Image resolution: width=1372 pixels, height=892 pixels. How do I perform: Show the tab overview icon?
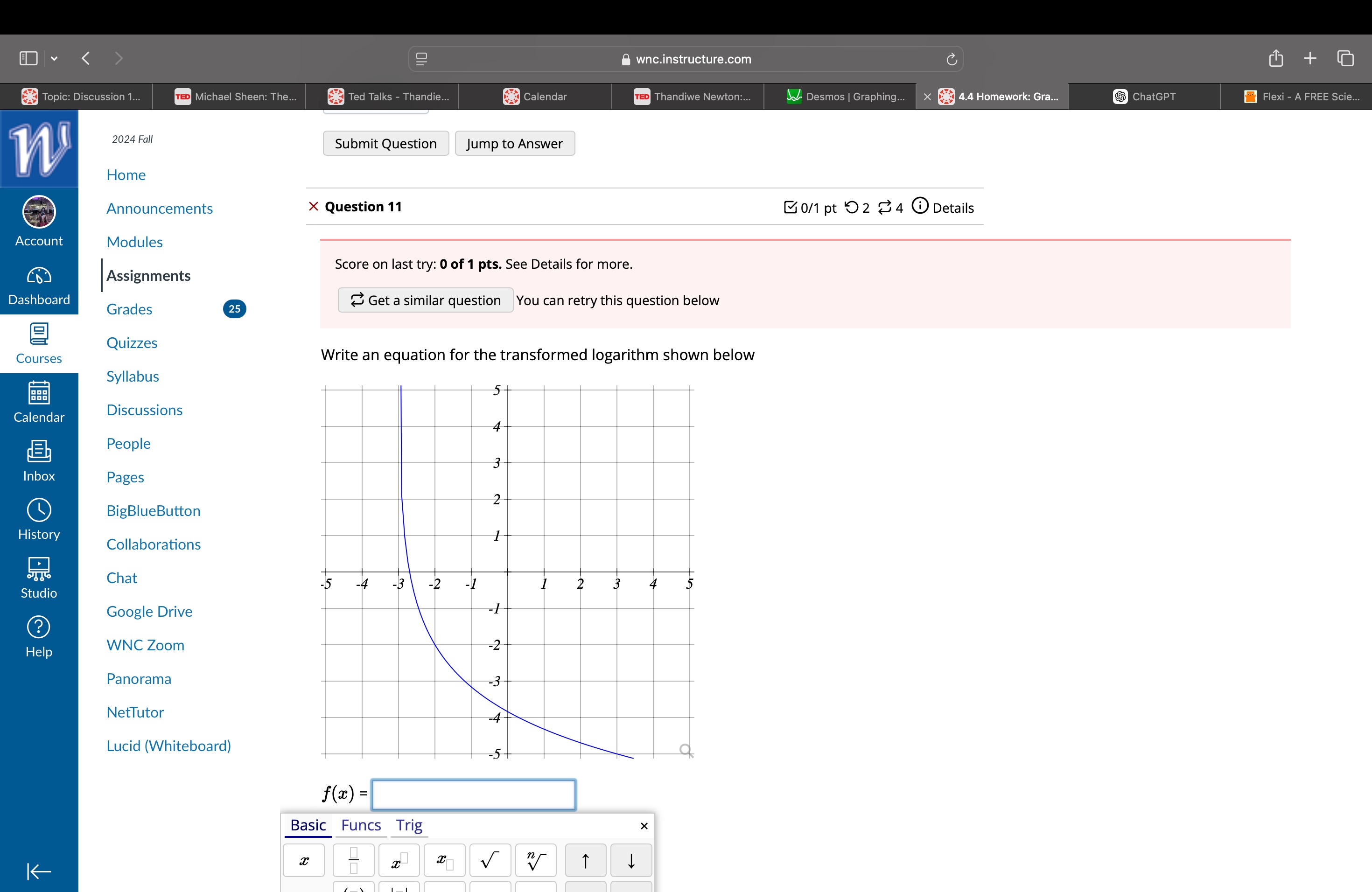1345,58
